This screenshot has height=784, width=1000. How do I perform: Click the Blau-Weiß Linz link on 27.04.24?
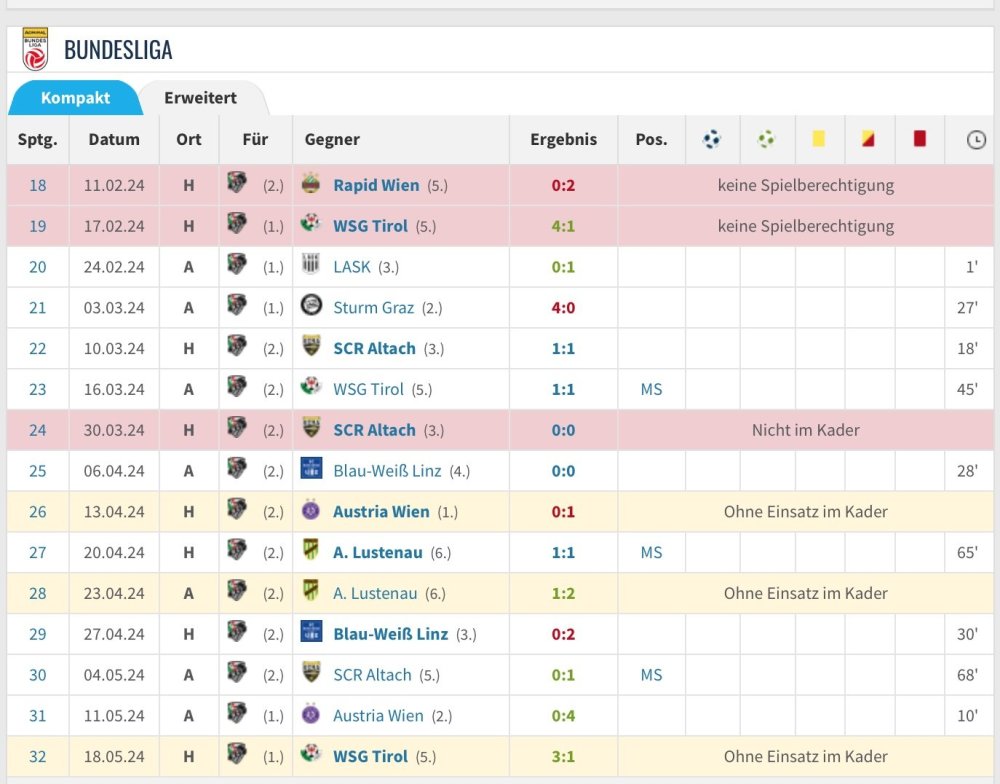[390, 634]
